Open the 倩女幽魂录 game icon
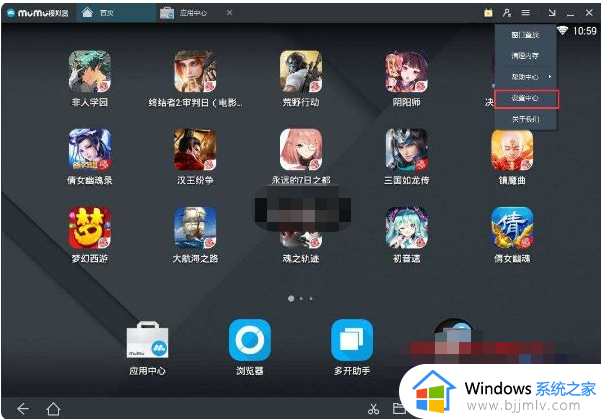The image size is (601, 419). tap(90, 150)
